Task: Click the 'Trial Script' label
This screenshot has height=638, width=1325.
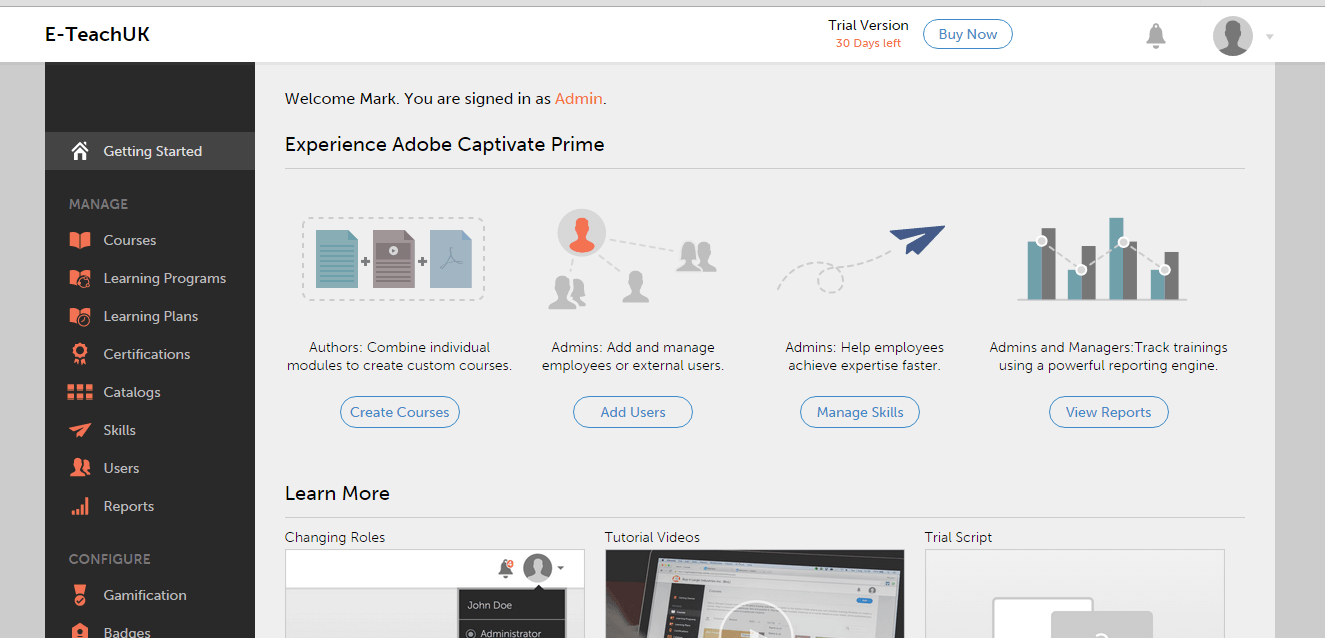Action: [x=959, y=537]
